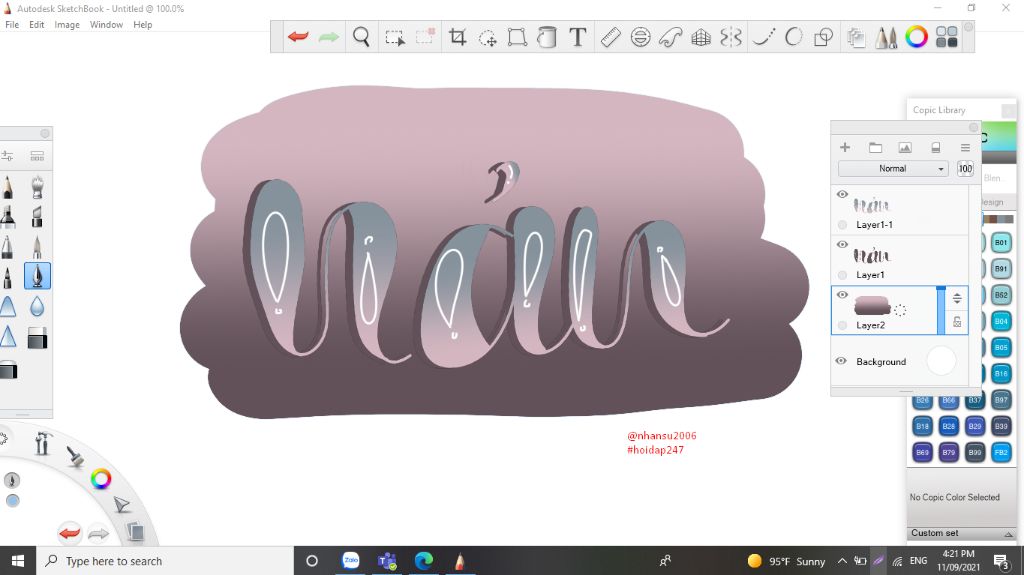Select the marker brush in brush palette

click(x=8, y=216)
